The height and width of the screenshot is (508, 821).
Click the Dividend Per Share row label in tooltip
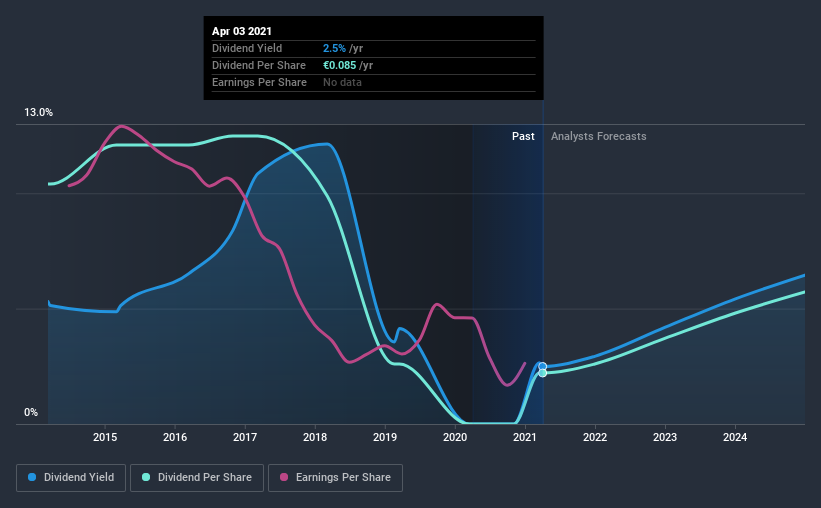pos(259,65)
